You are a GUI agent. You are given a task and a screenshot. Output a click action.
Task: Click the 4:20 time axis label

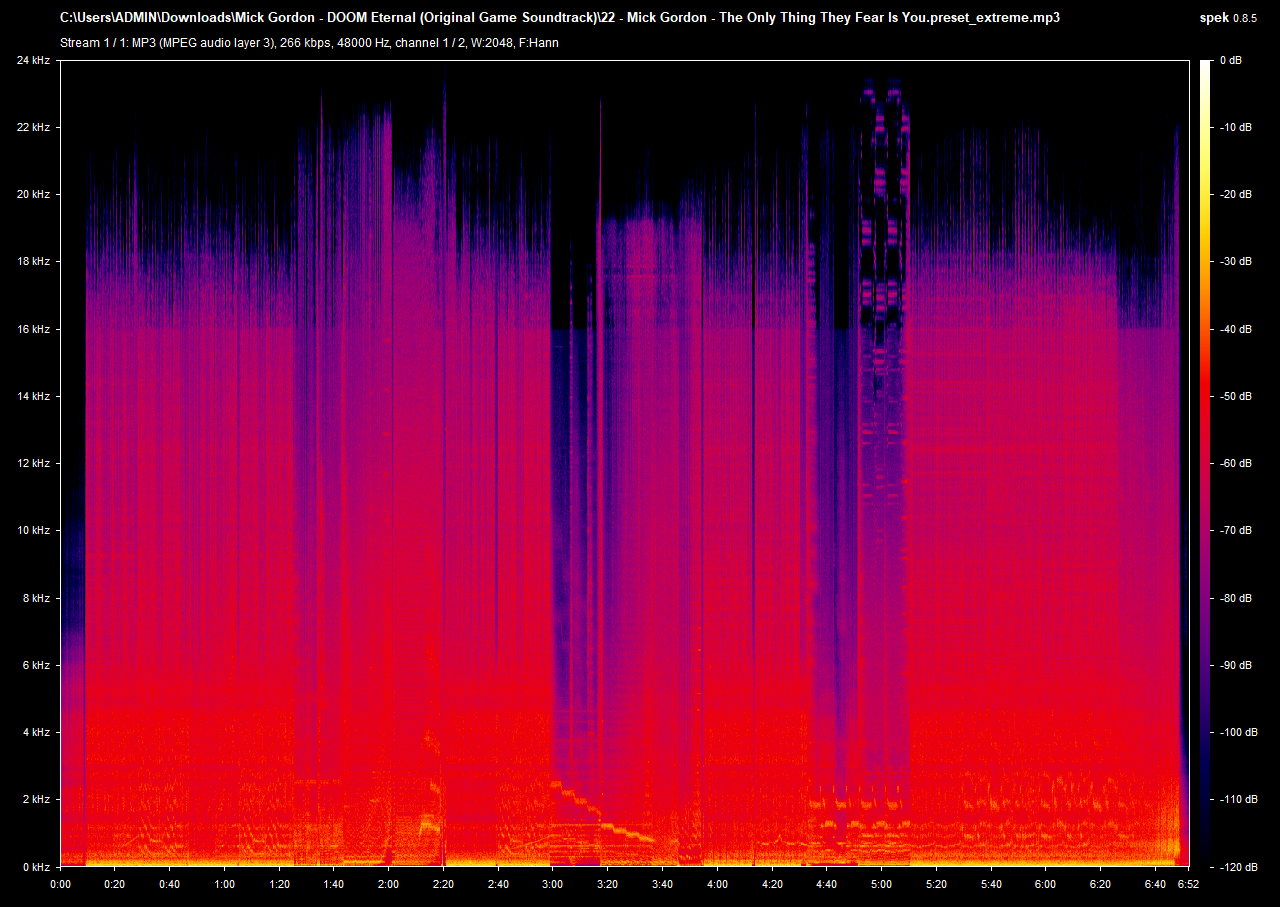tap(772, 885)
